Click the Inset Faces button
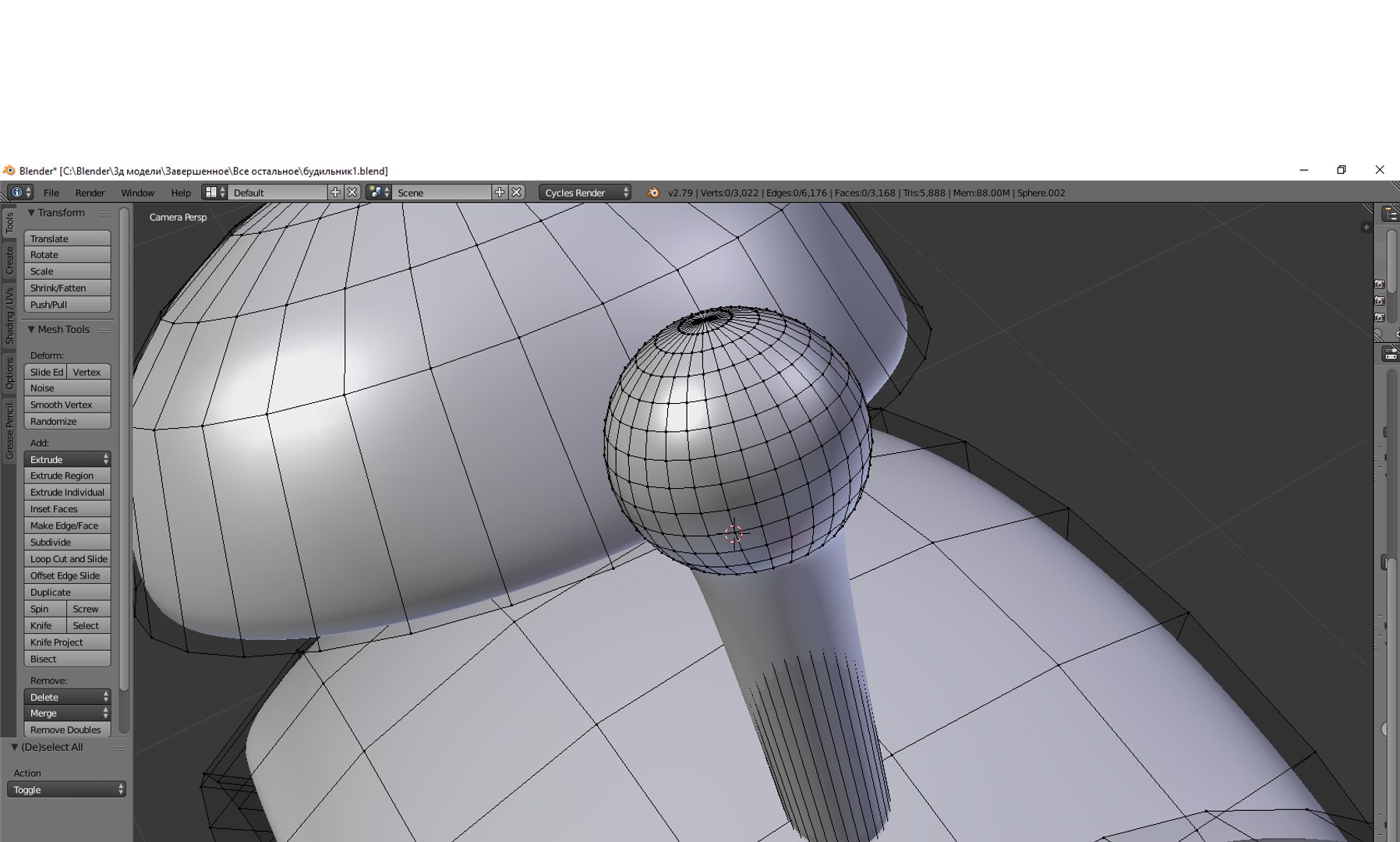Screen dimensions: 1400x842 (67, 509)
